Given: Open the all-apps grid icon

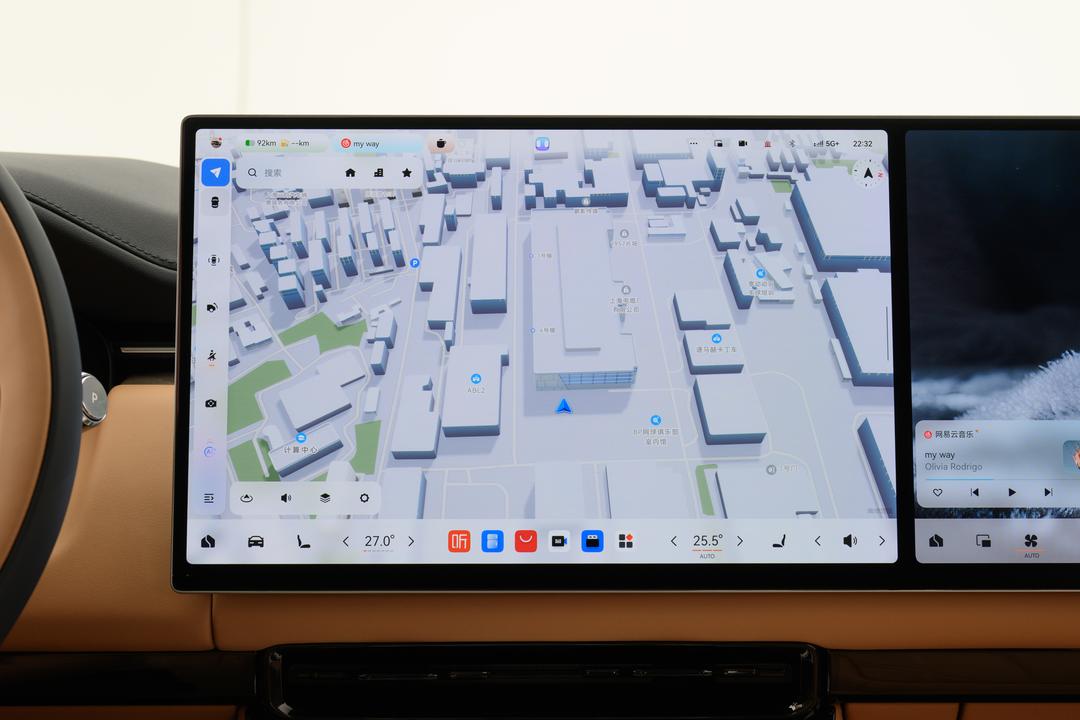Looking at the screenshot, I should tap(625, 542).
